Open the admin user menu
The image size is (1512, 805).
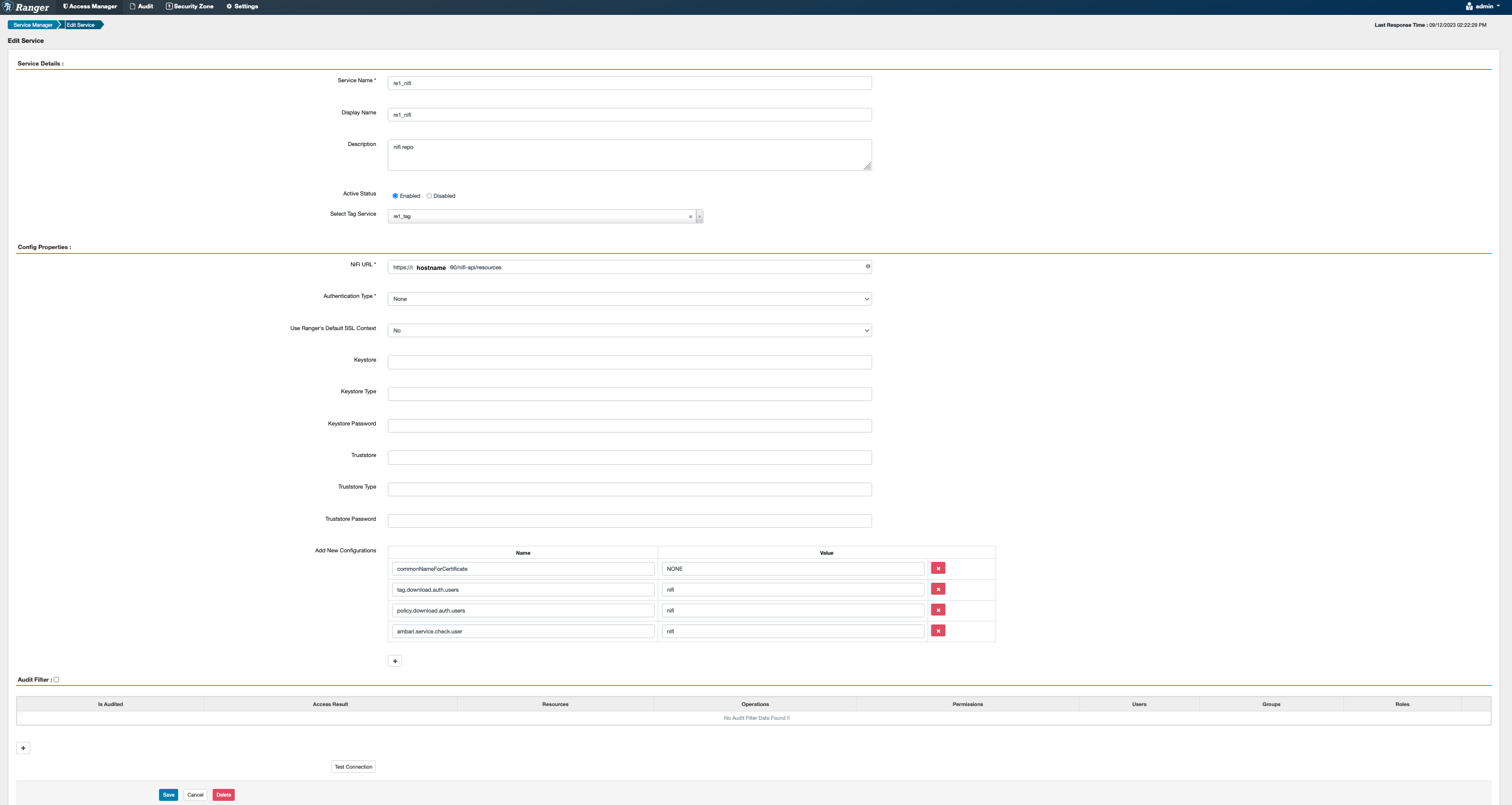click(x=1483, y=7)
